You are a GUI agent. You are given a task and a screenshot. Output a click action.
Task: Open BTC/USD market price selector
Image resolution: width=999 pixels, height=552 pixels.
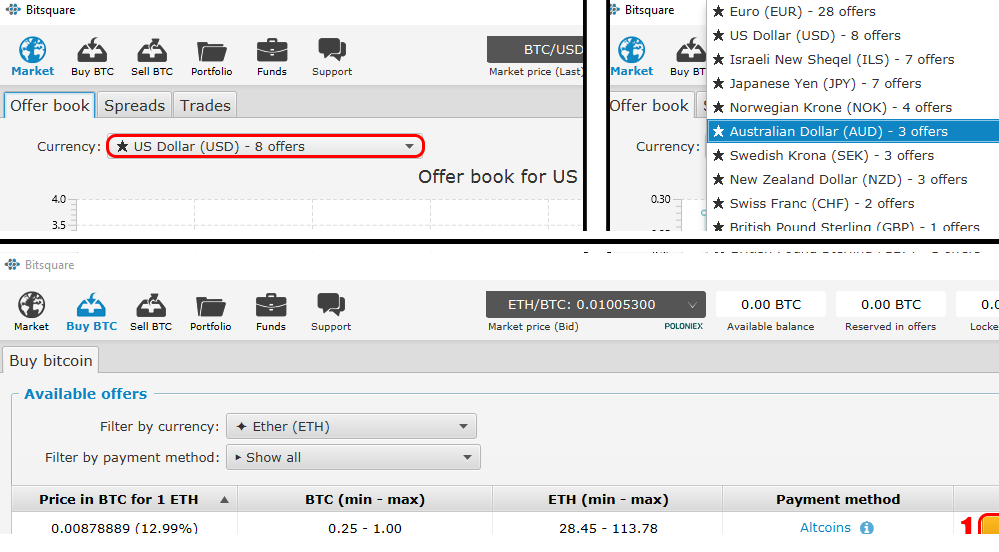pos(535,50)
